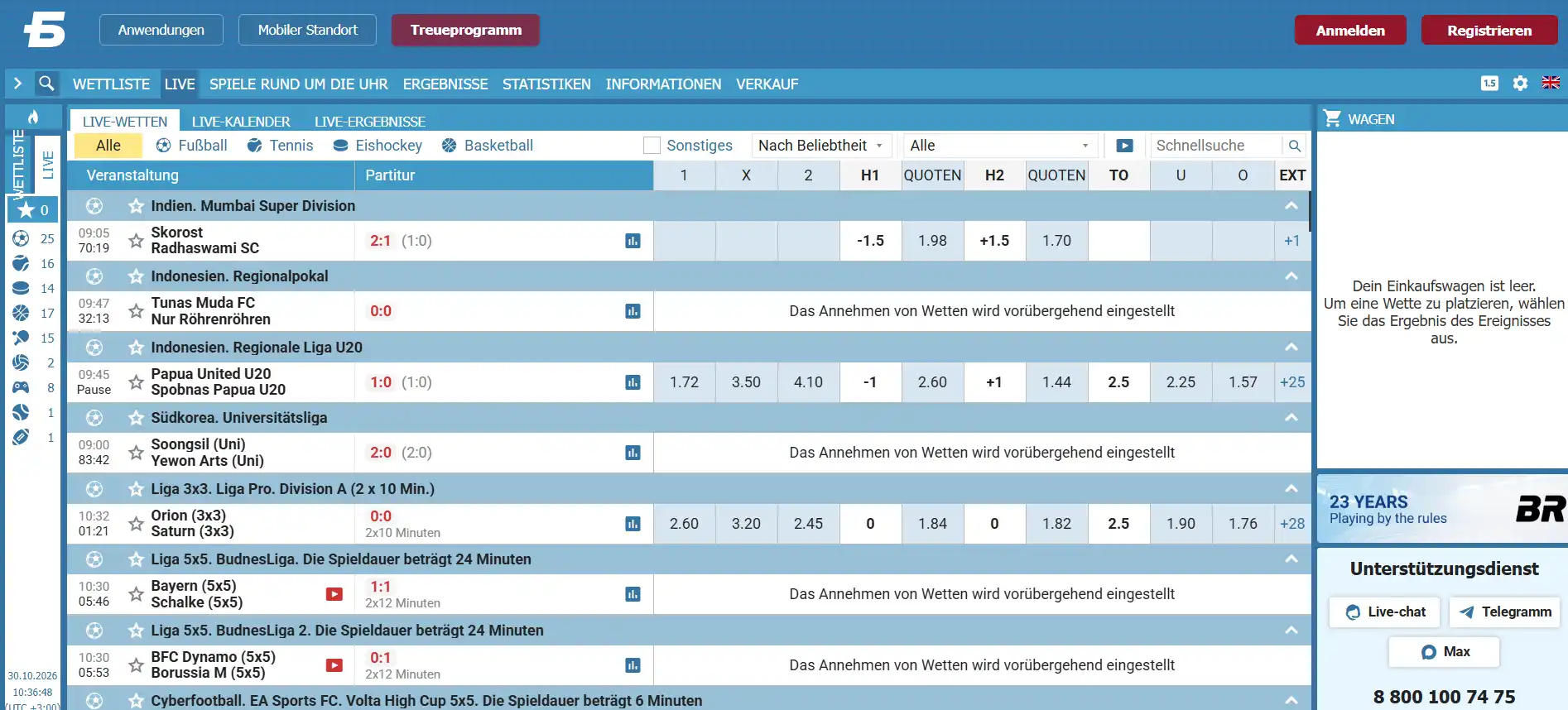Filter by Eishockey sport
Viewport: 1568px width, 710px height.
pos(378,146)
